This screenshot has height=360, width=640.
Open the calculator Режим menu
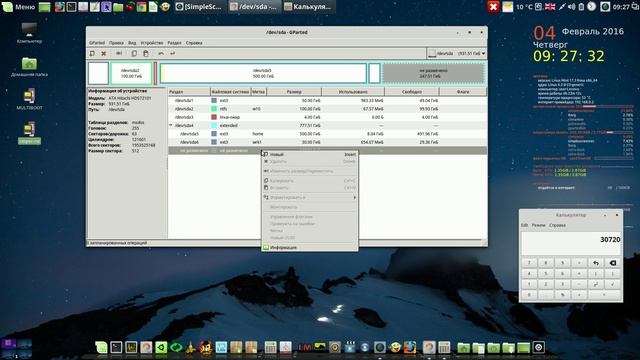click(538, 225)
